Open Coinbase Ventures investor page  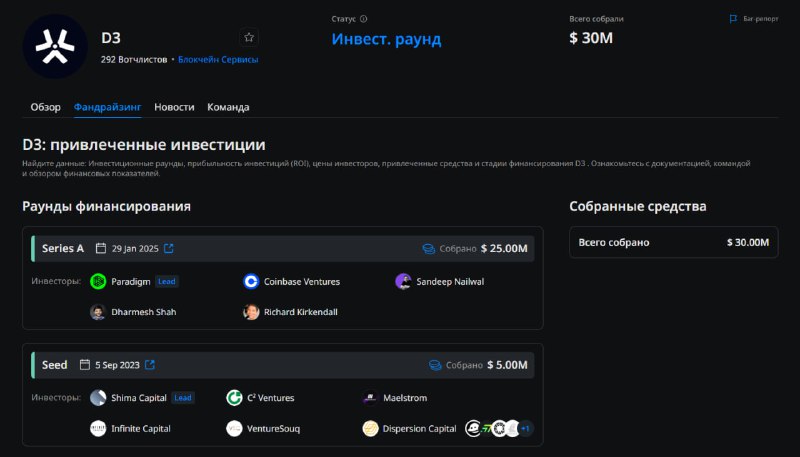click(x=302, y=282)
